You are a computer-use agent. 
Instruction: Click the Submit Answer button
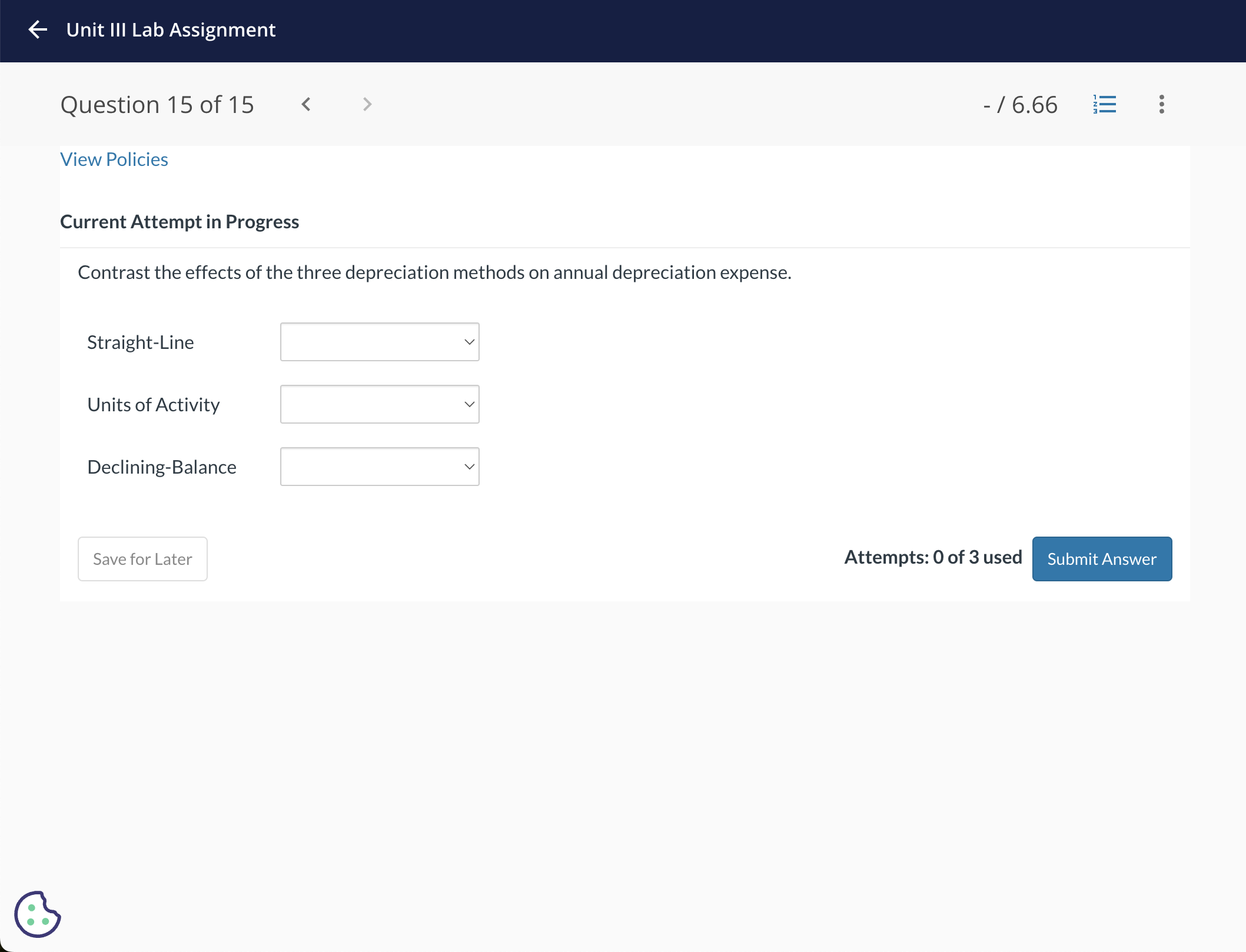click(1101, 558)
